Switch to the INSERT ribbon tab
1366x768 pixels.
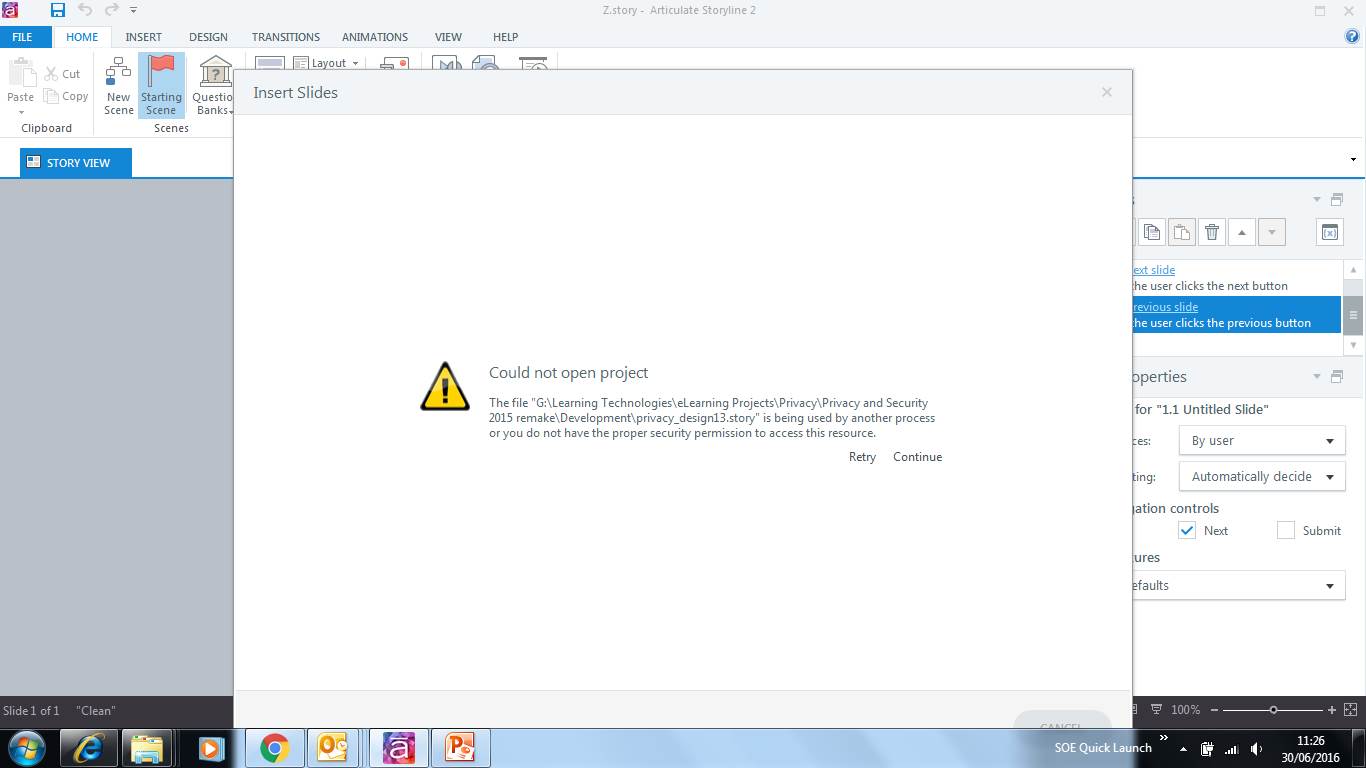(x=143, y=37)
